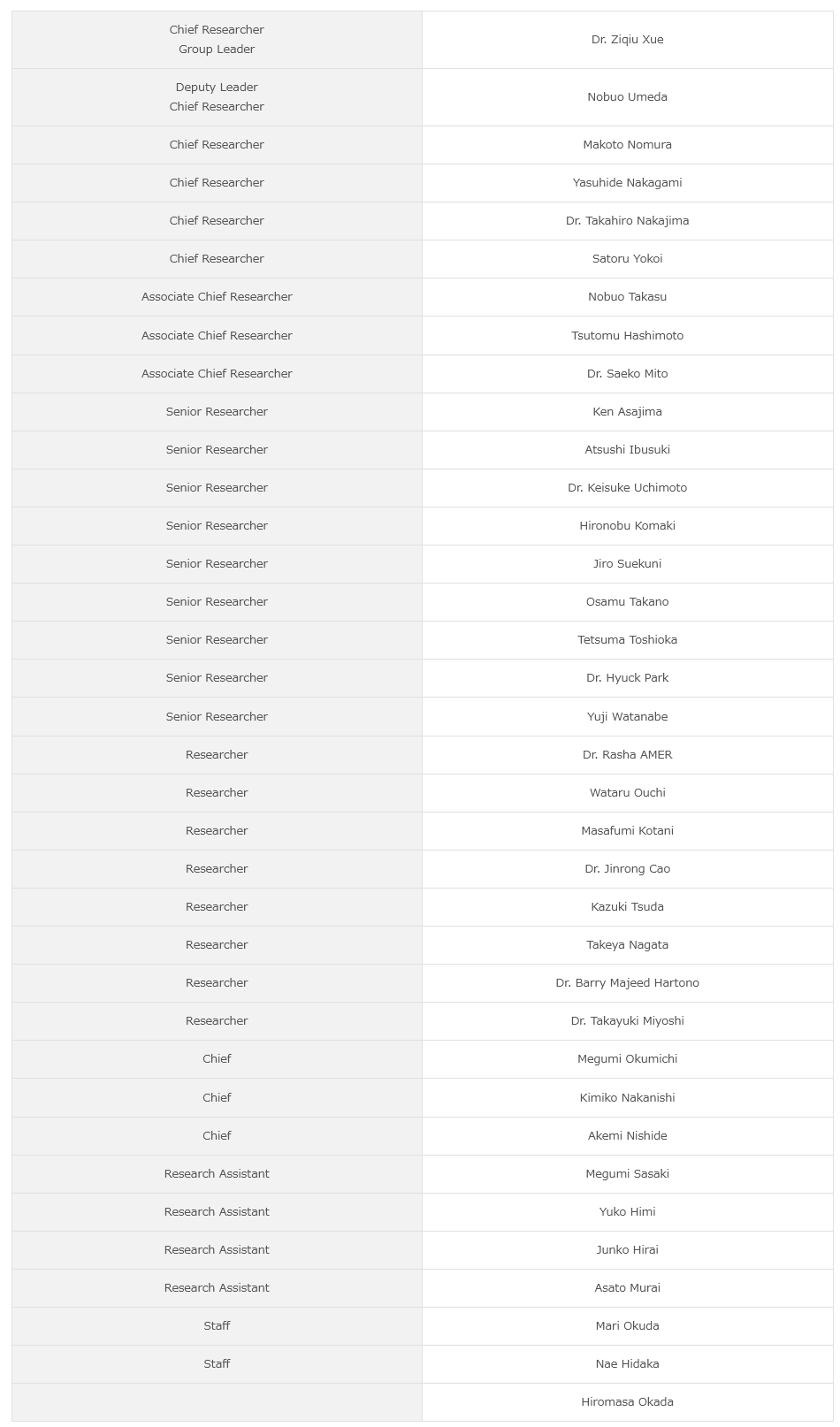
Task: Click the name Nae Hidaka
Action: click(627, 1364)
